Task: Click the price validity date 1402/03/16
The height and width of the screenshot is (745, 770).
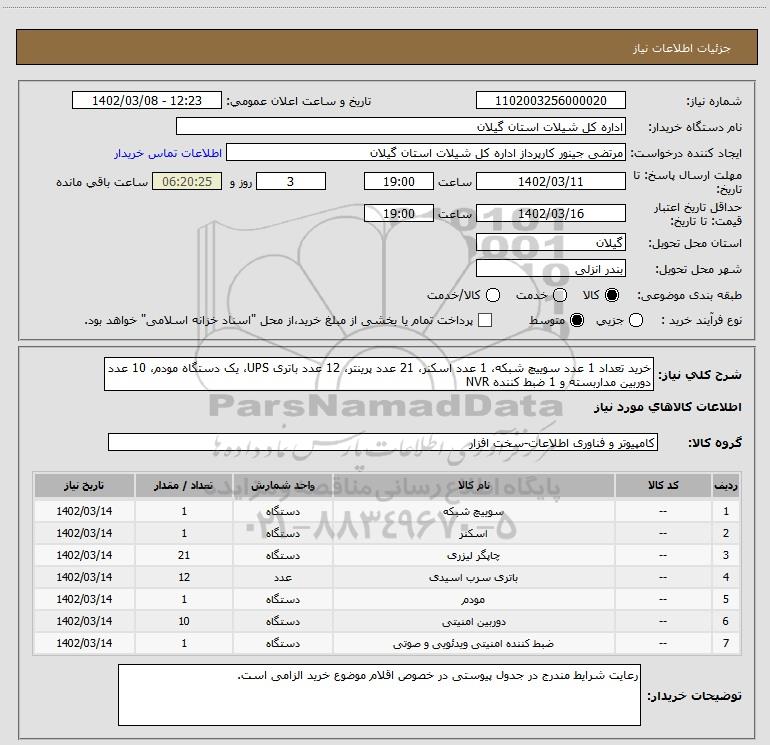Action: tap(550, 213)
